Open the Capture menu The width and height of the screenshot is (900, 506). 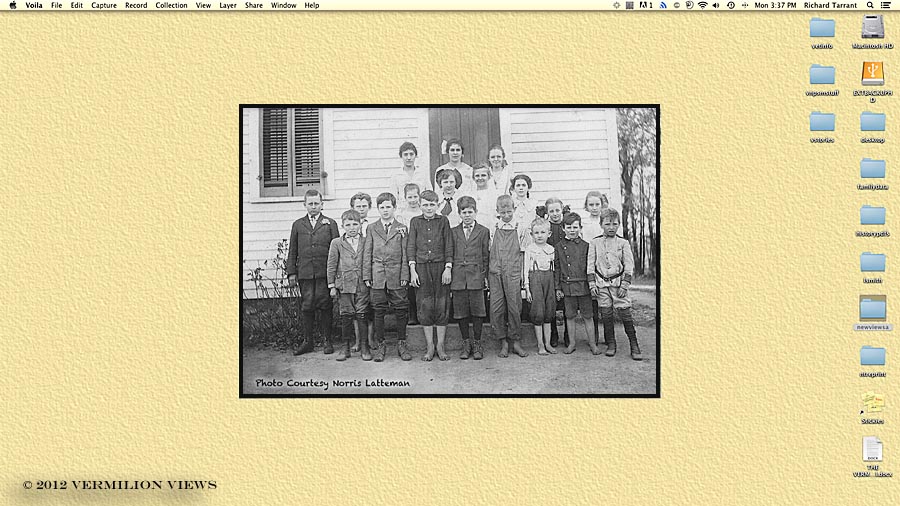point(104,5)
